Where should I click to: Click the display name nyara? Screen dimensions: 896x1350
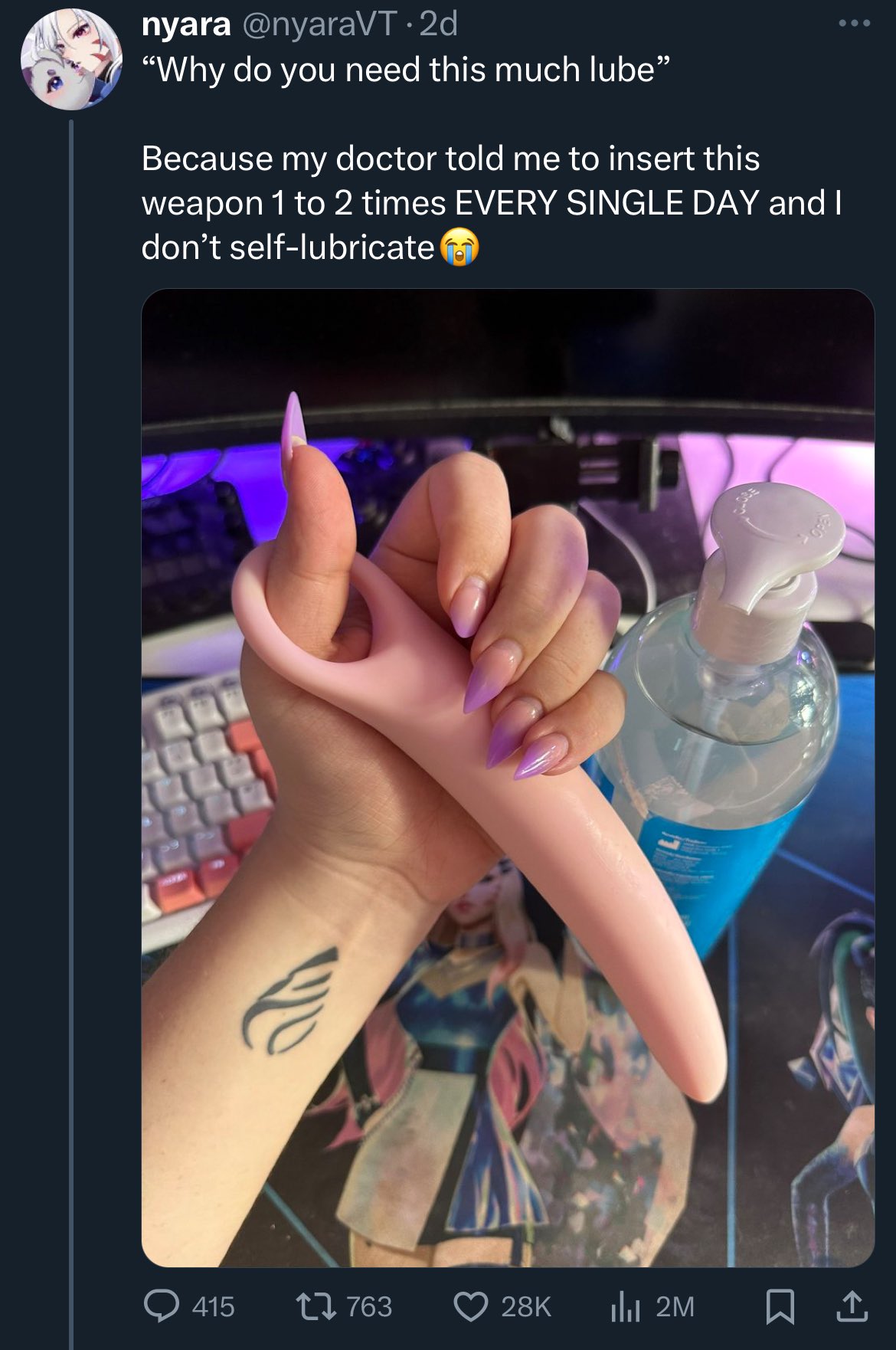(x=186, y=25)
